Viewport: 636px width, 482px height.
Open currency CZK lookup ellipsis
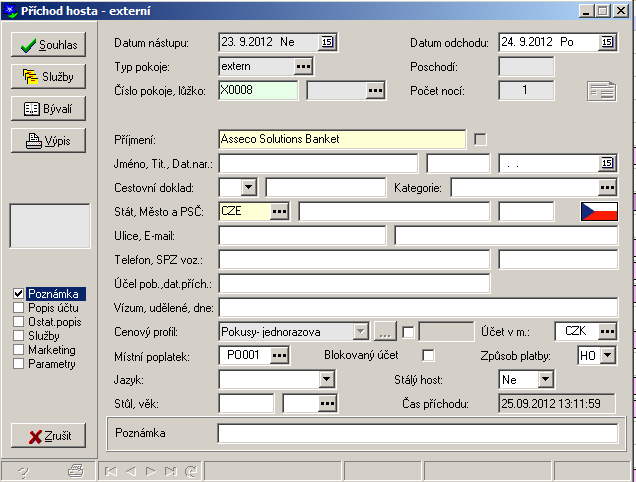pos(607,331)
